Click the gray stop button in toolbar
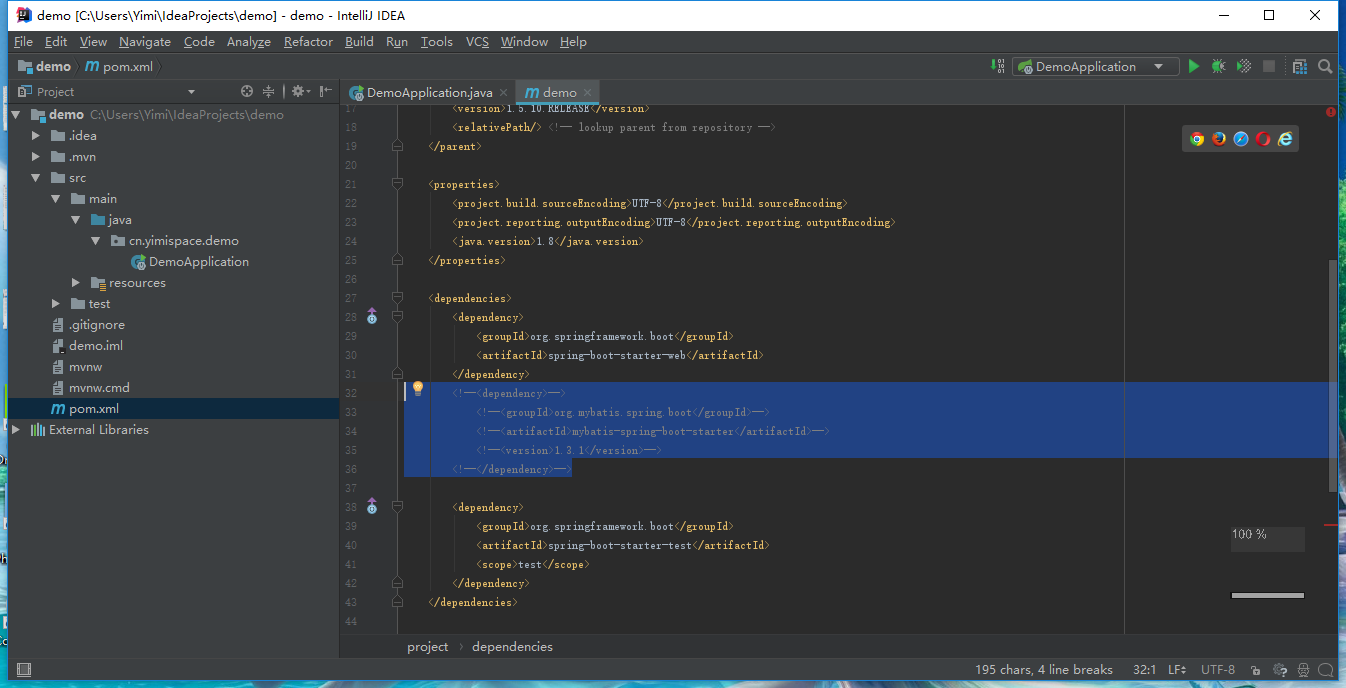This screenshot has width=1346, height=688. pos(1269,66)
